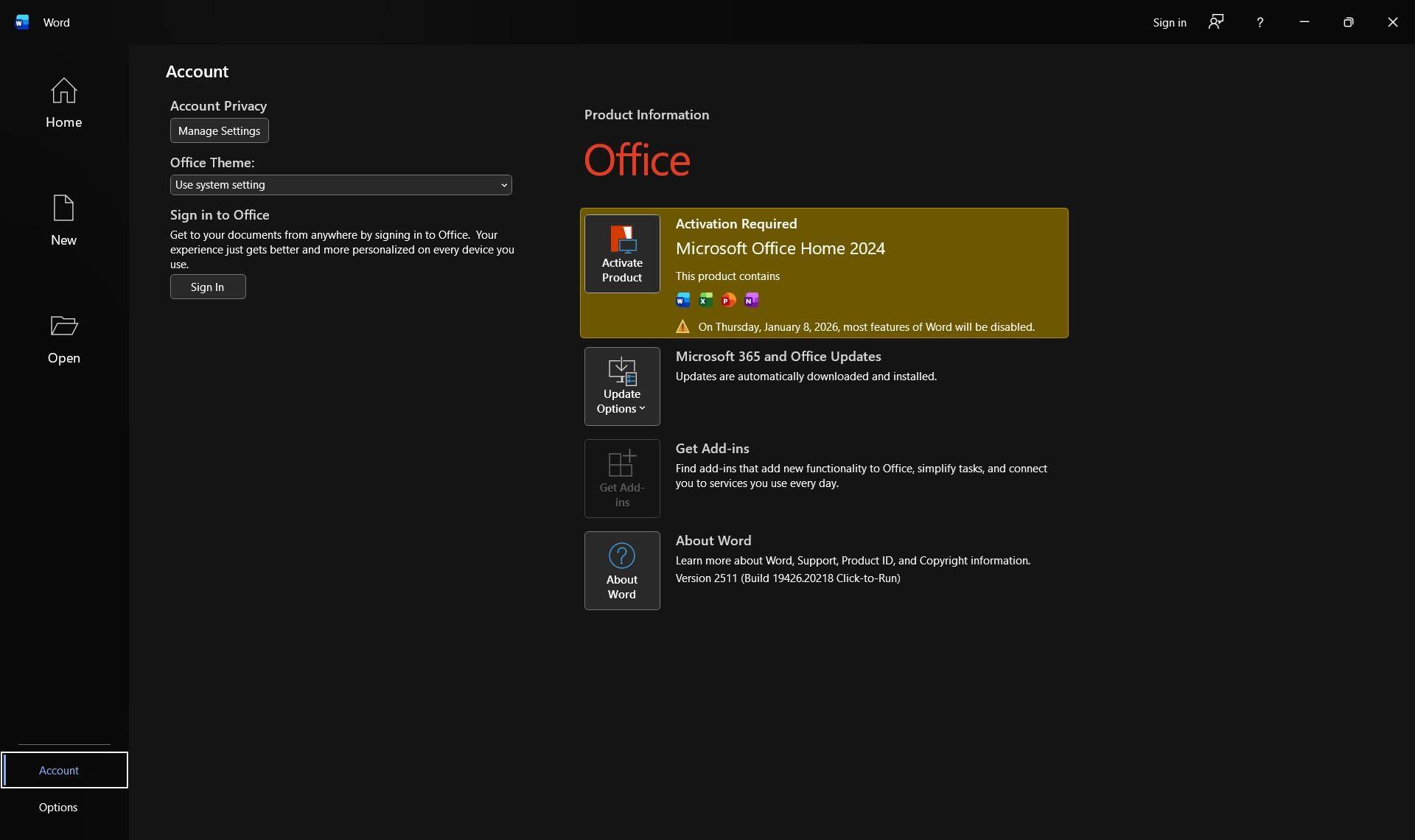This screenshot has width=1415, height=840.
Task: Click Sign in link in title bar
Action: pyautogui.click(x=1169, y=22)
